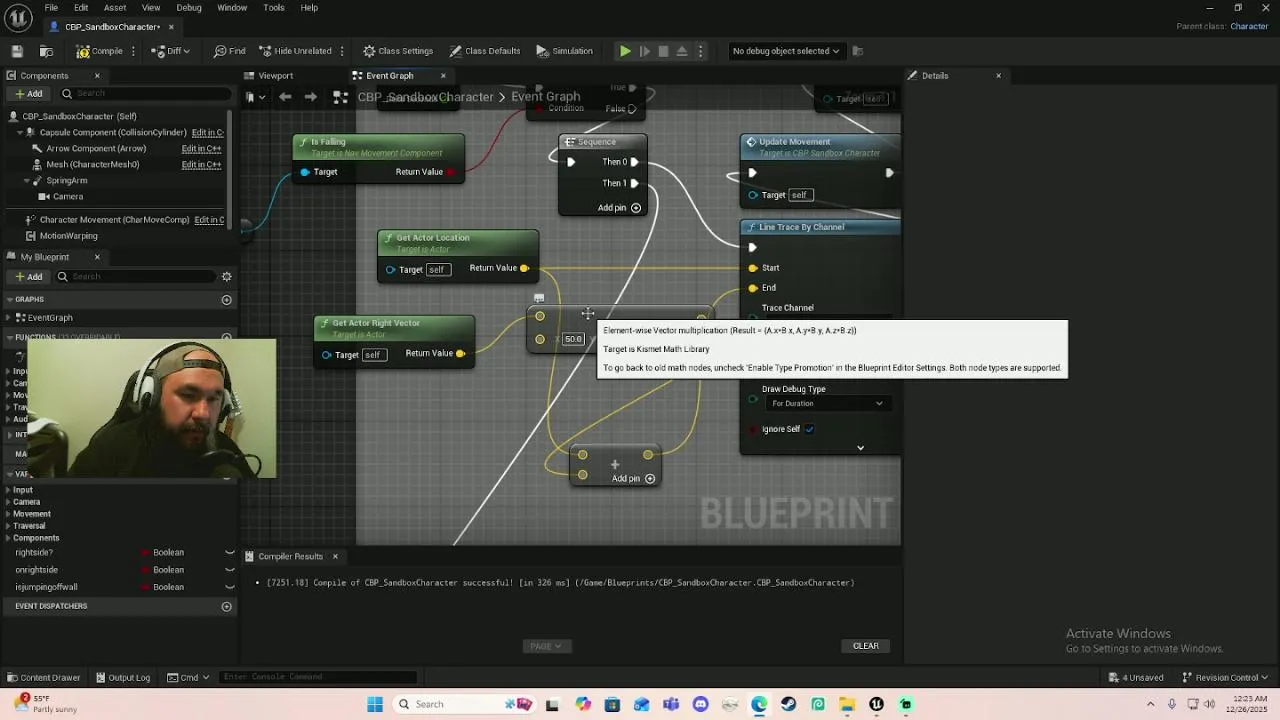
Task: Add a new Event Dispatcher with the plus icon
Action: pos(226,606)
